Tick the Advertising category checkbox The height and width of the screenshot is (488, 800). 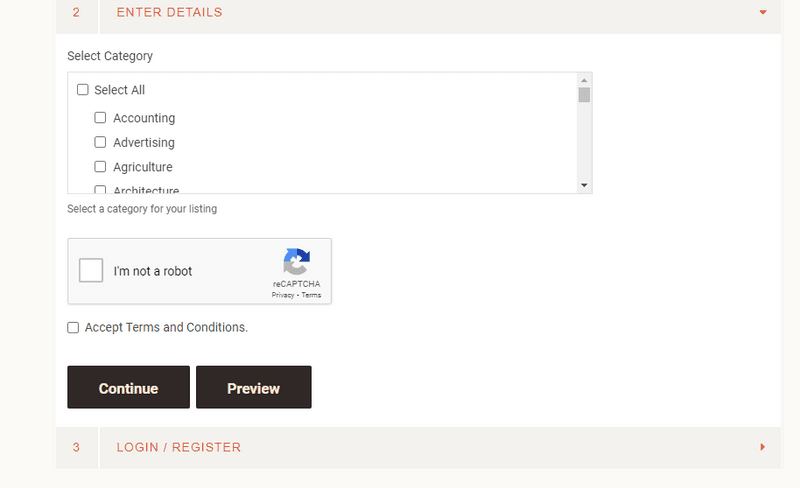[x=101, y=142]
